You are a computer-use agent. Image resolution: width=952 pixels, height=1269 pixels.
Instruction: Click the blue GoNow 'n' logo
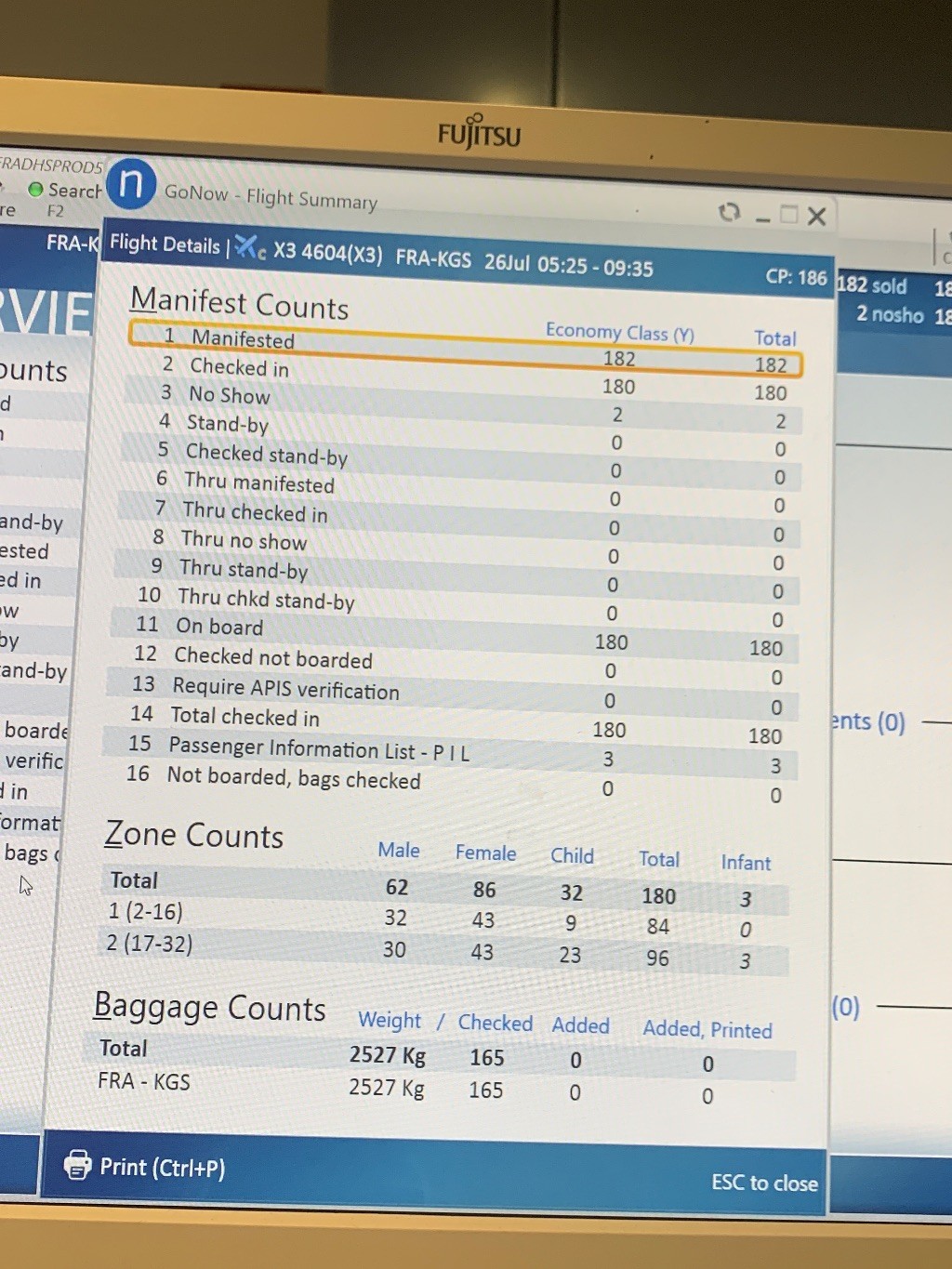point(131,183)
